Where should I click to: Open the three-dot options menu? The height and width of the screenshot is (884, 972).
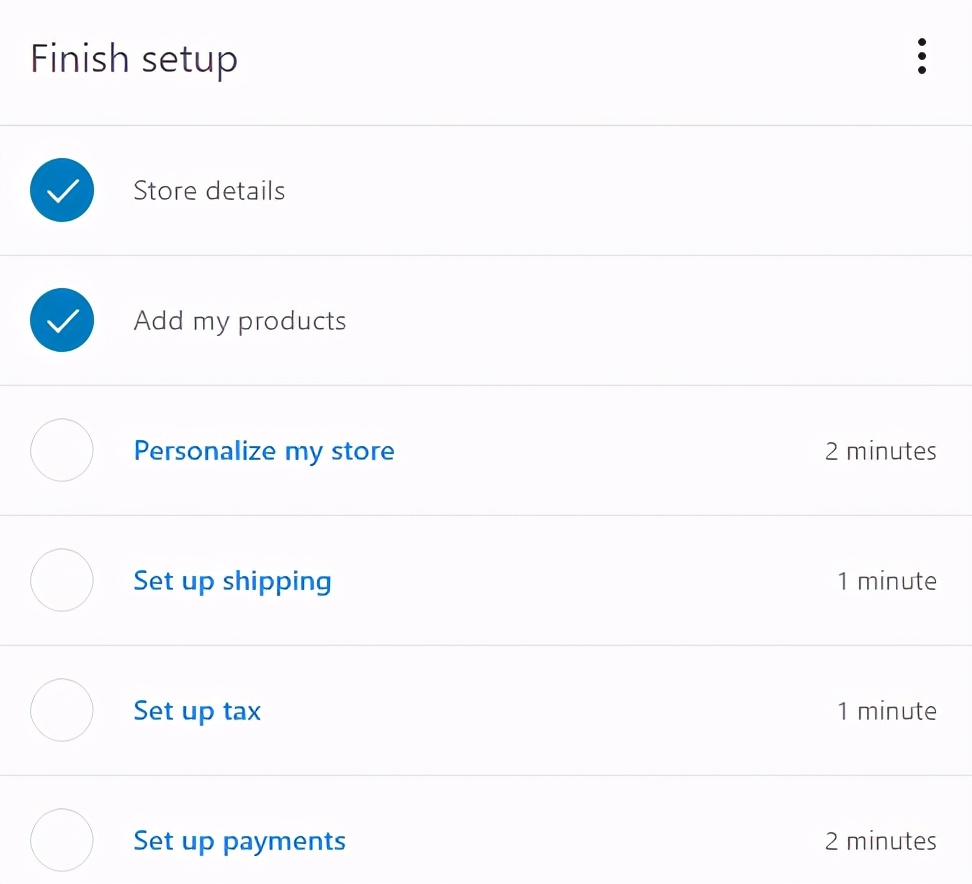(x=921, y=57)
